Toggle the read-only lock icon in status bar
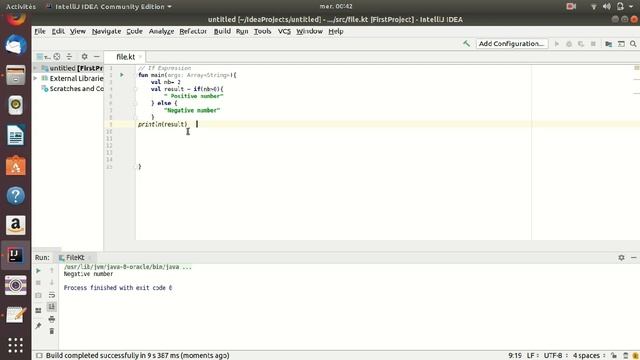Image resolution: width=640 pixels, height=360 pixels. (x=614, y=356)
